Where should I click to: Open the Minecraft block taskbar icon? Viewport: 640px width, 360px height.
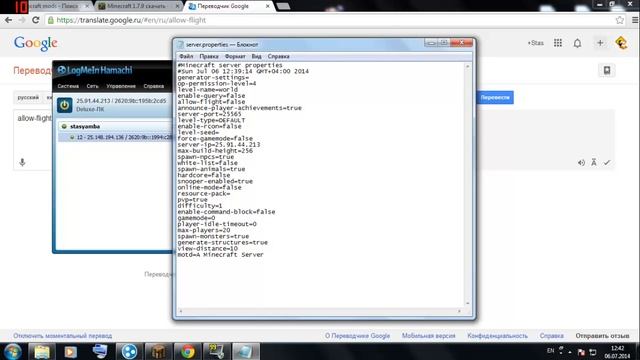(x=158, y=351)
